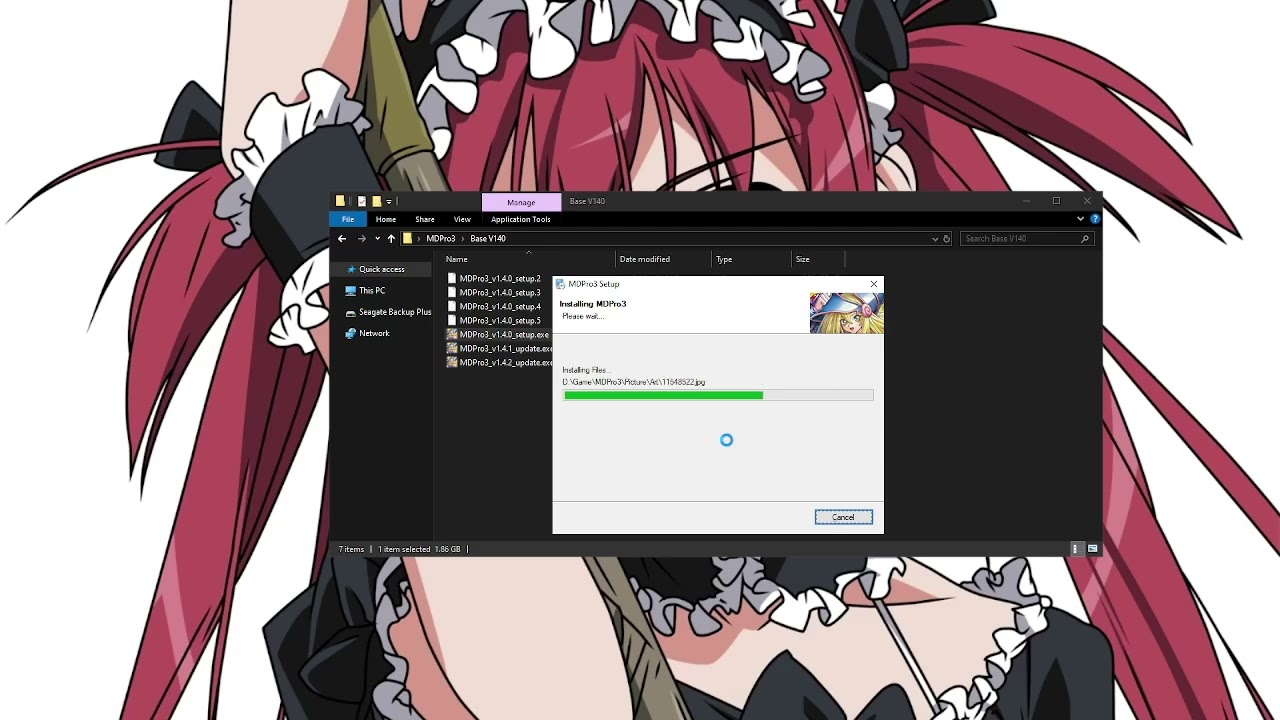Click '7 items' in status bar

coord(351,549)
